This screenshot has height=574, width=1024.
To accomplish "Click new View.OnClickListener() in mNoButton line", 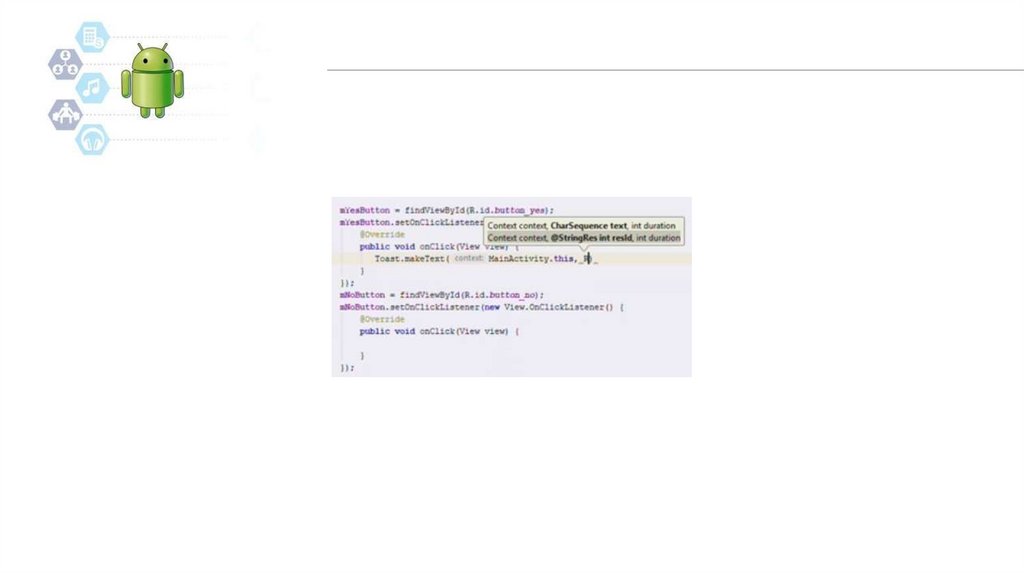I will (x=549, y=307).
